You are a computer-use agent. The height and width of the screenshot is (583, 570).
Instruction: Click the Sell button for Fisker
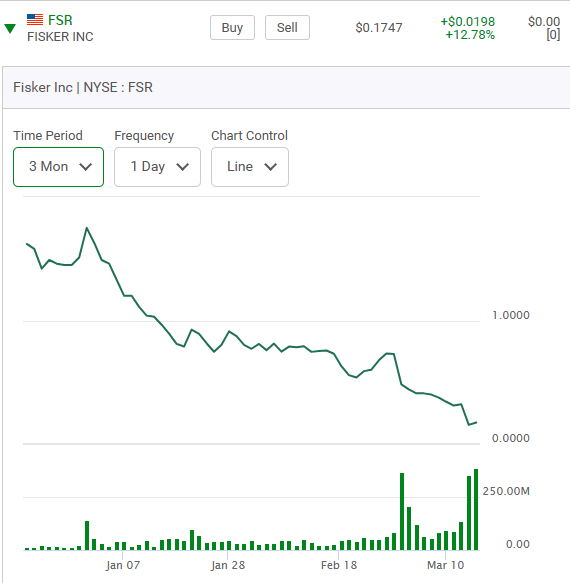point(287,28)
